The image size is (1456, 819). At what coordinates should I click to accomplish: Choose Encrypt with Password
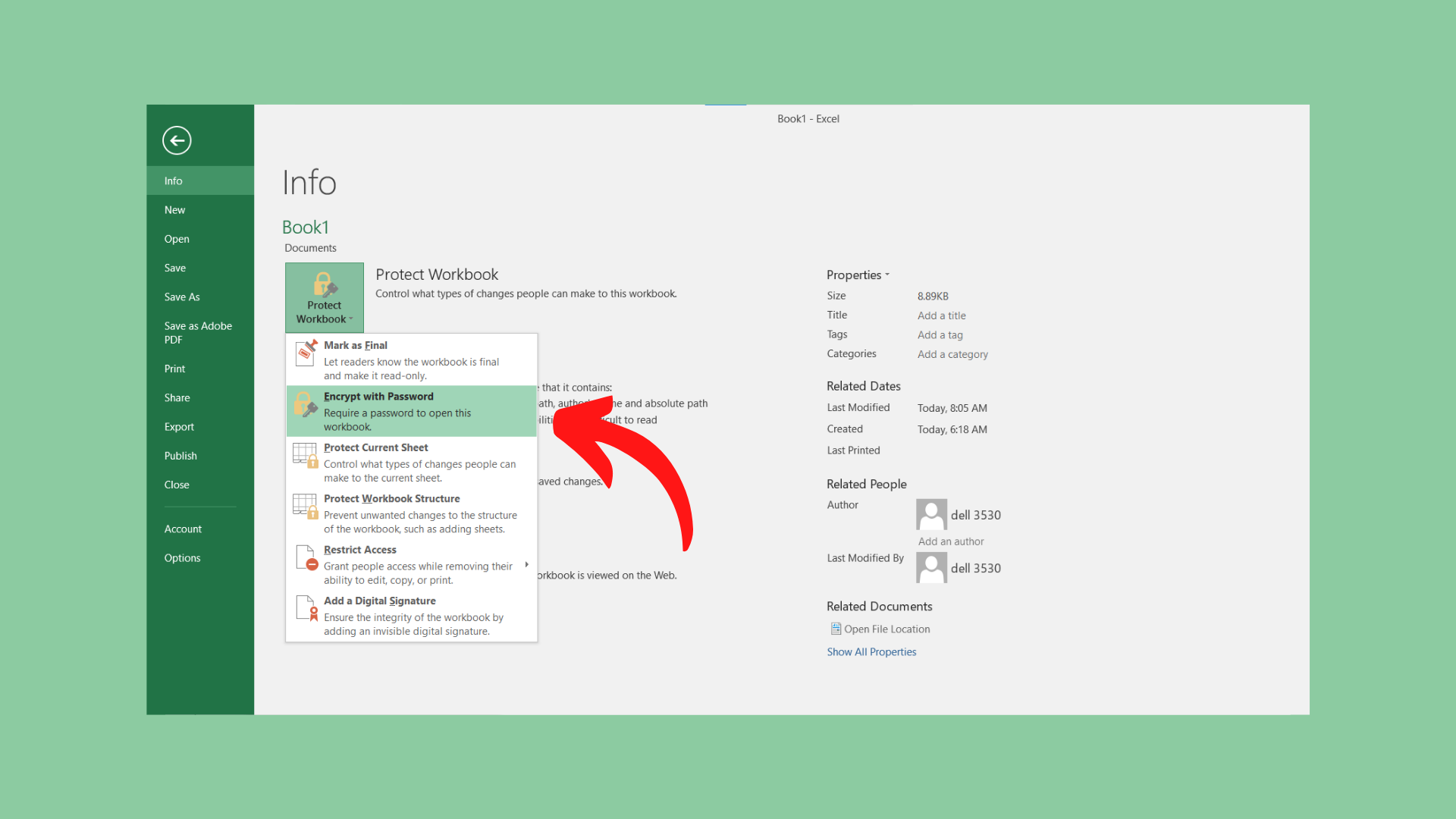[x=412, y=411]
